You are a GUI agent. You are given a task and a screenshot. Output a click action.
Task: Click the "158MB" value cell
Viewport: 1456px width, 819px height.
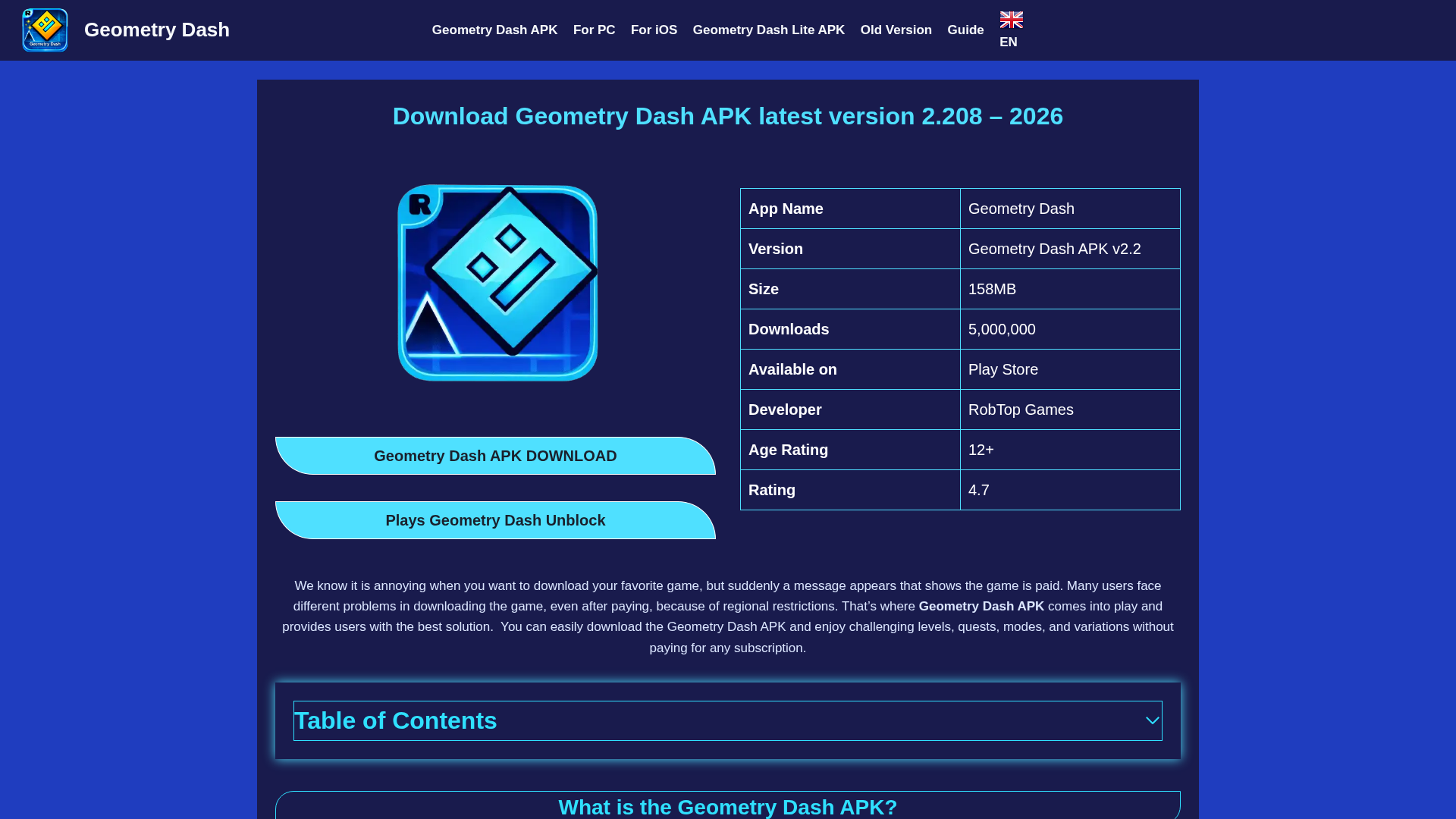click(1070, 289)
